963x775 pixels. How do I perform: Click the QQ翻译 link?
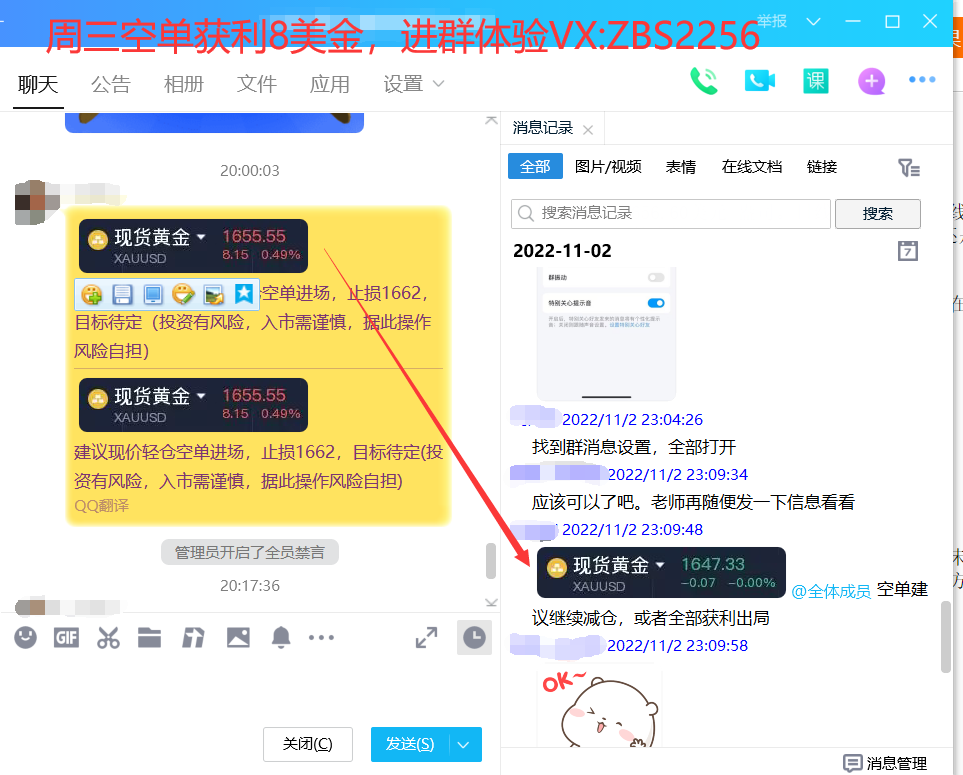coord(101,506)
